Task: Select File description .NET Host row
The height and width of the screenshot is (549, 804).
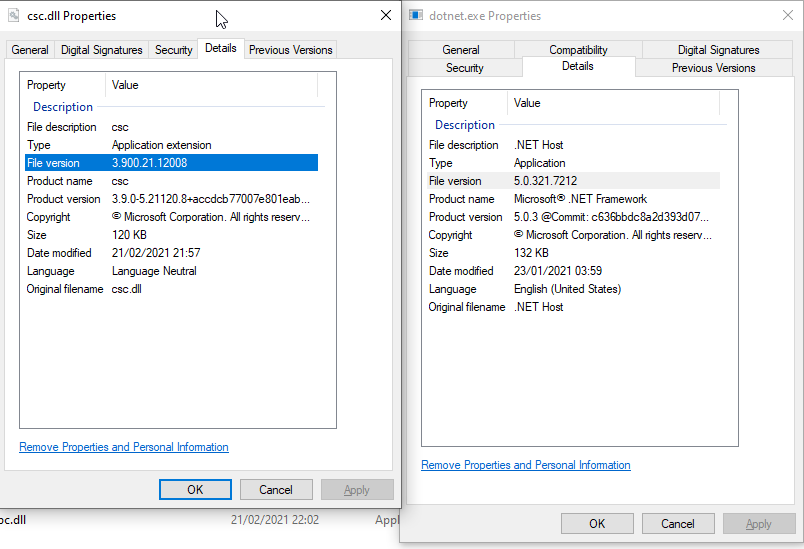Action: [573, 145]
